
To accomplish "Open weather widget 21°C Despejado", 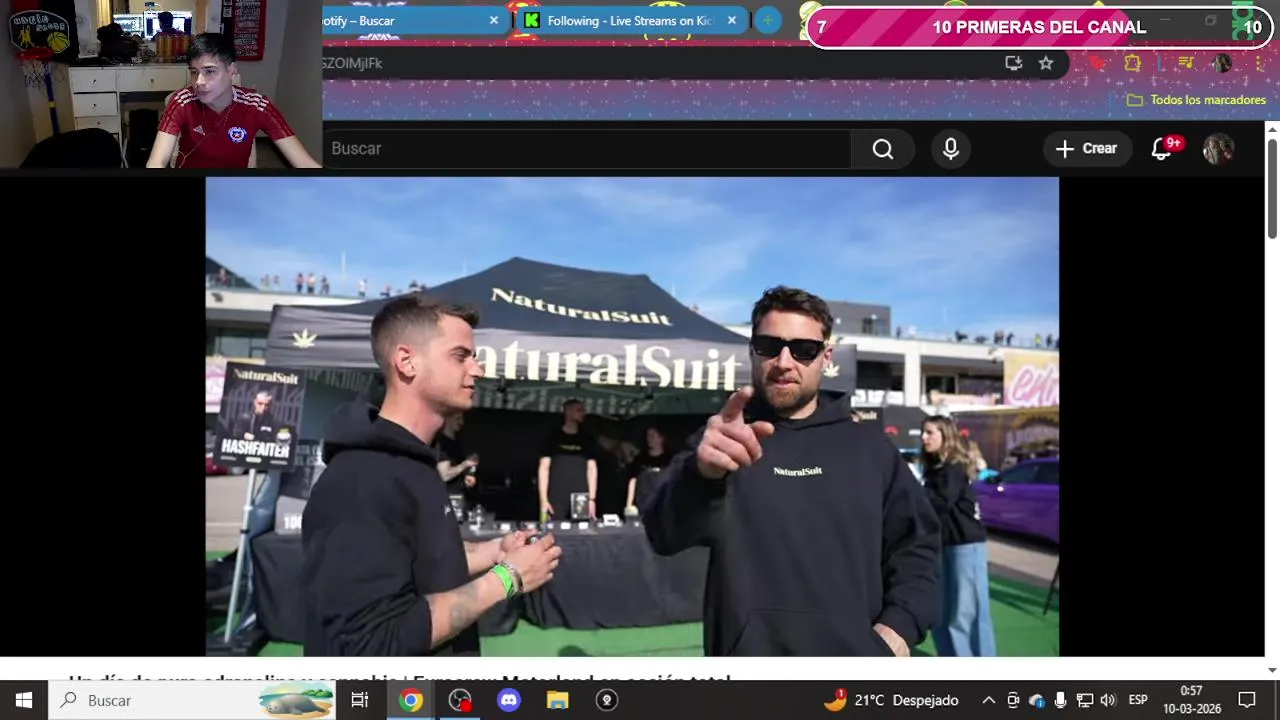I will point(891,700).
